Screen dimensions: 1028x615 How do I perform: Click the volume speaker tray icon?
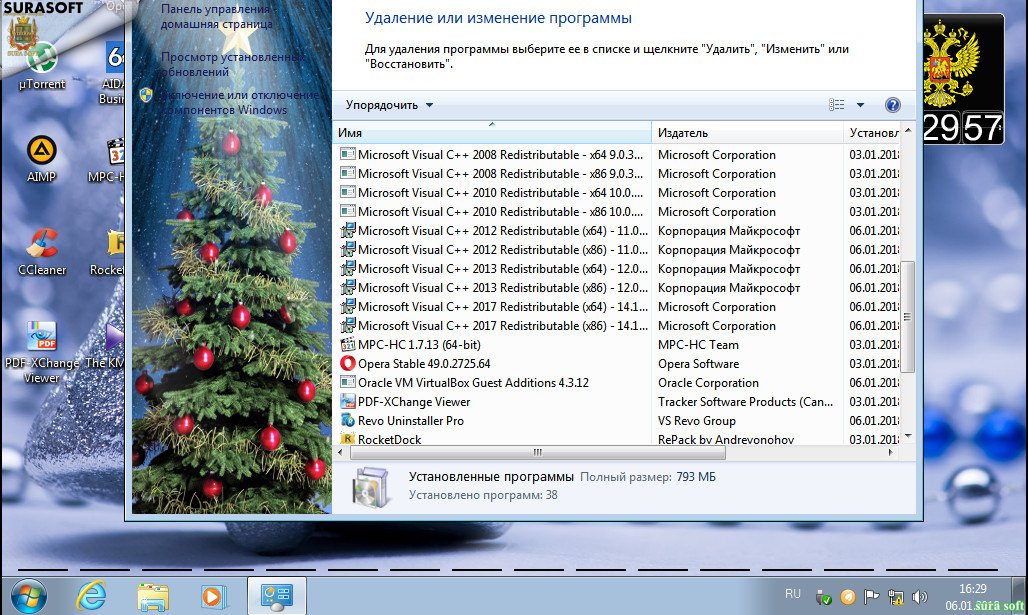pyautogui.click(x=920, y=597)
